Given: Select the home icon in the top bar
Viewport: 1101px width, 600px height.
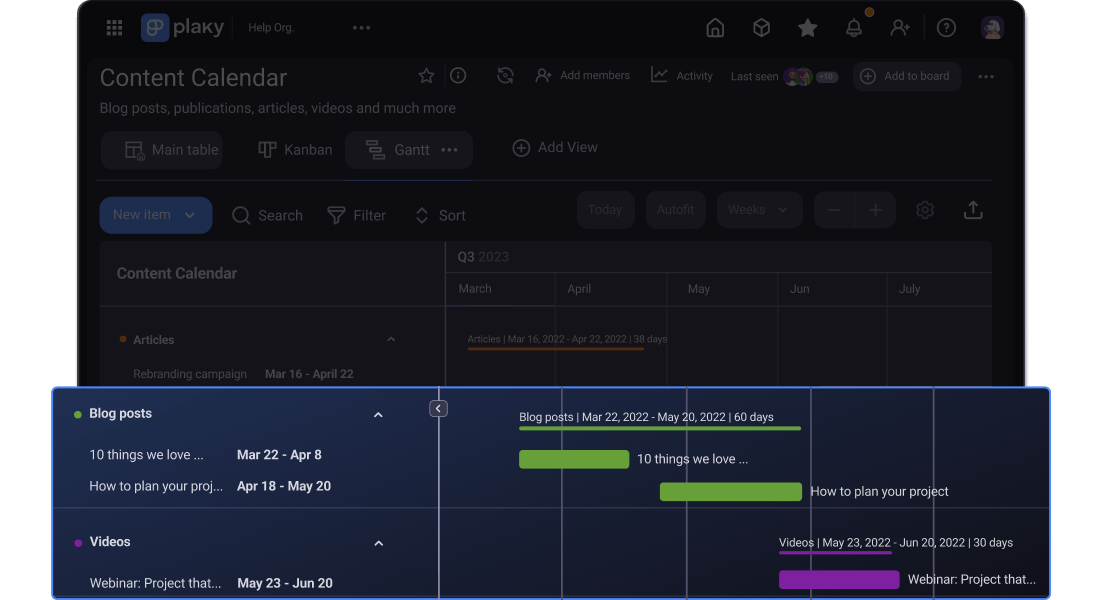Looking at the screenshot, I should coord(715,28).
